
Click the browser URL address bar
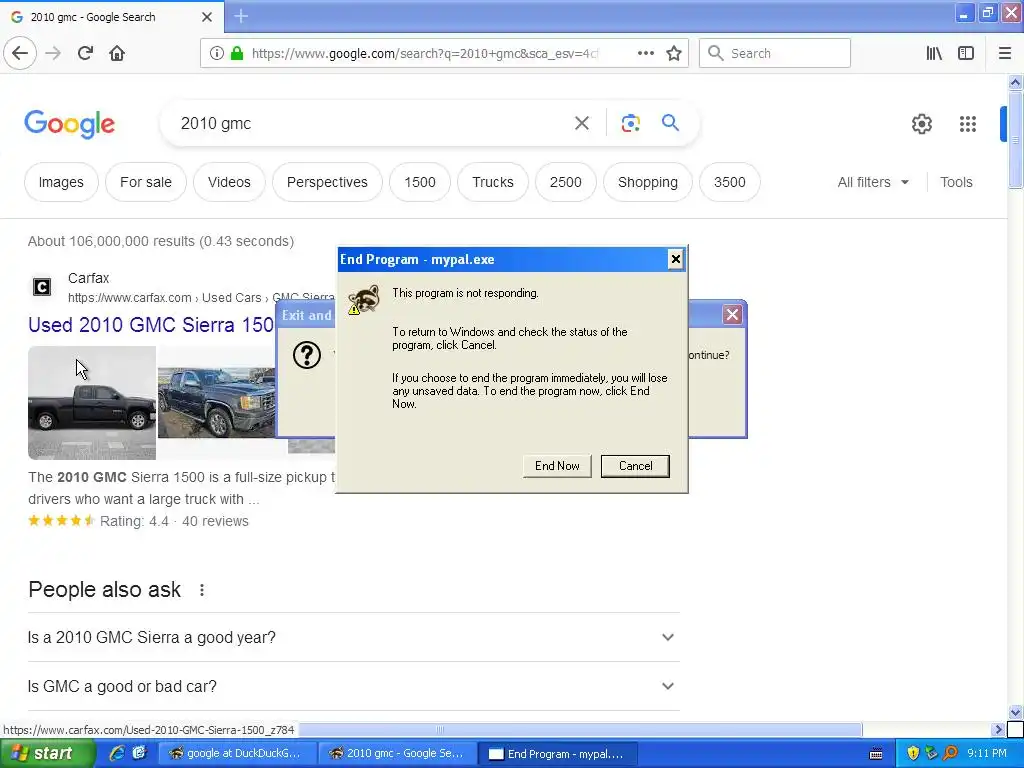point(424,53)
